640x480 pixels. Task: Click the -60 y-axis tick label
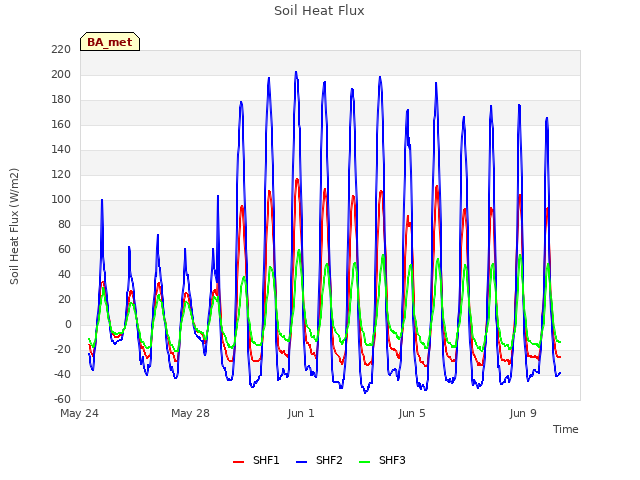(x=62, y=399)
